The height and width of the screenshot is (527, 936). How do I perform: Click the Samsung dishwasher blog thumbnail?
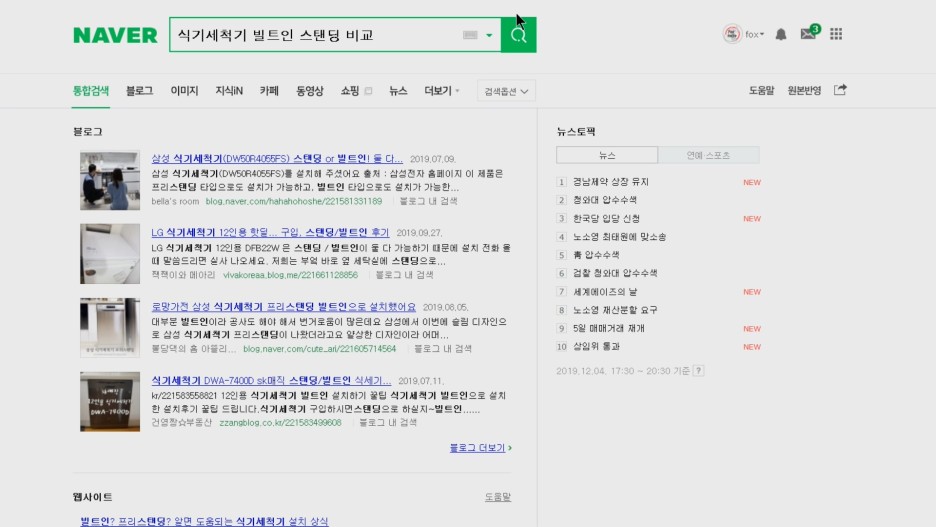click(x=110, y=180)
